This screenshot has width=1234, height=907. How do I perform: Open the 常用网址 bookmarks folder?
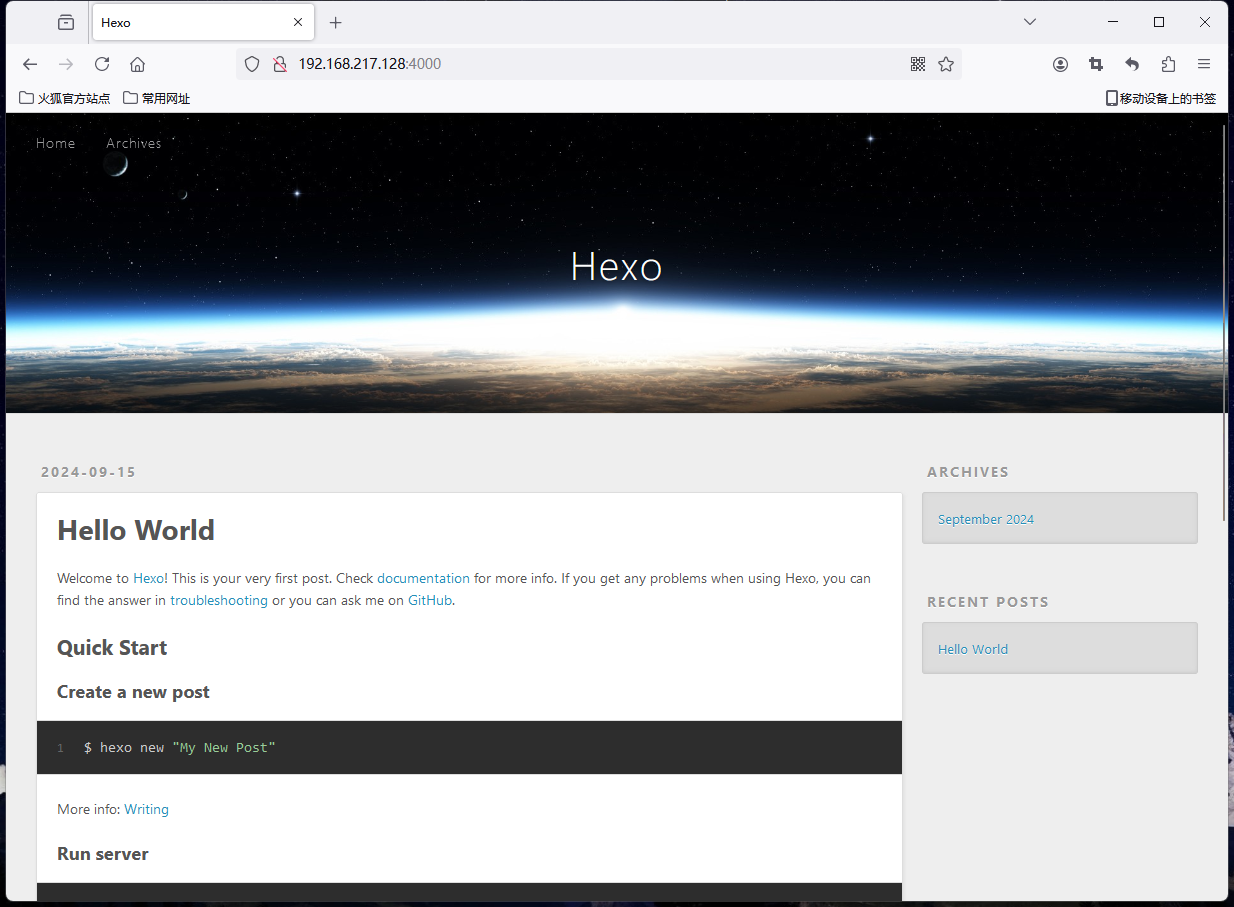point(157,98)
